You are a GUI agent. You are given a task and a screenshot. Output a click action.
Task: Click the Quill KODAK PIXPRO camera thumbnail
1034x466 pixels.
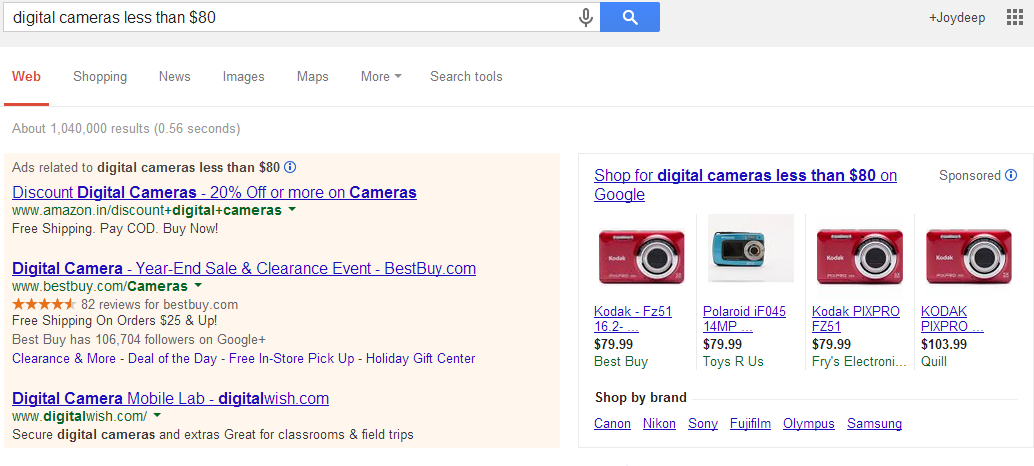(968, 256)
